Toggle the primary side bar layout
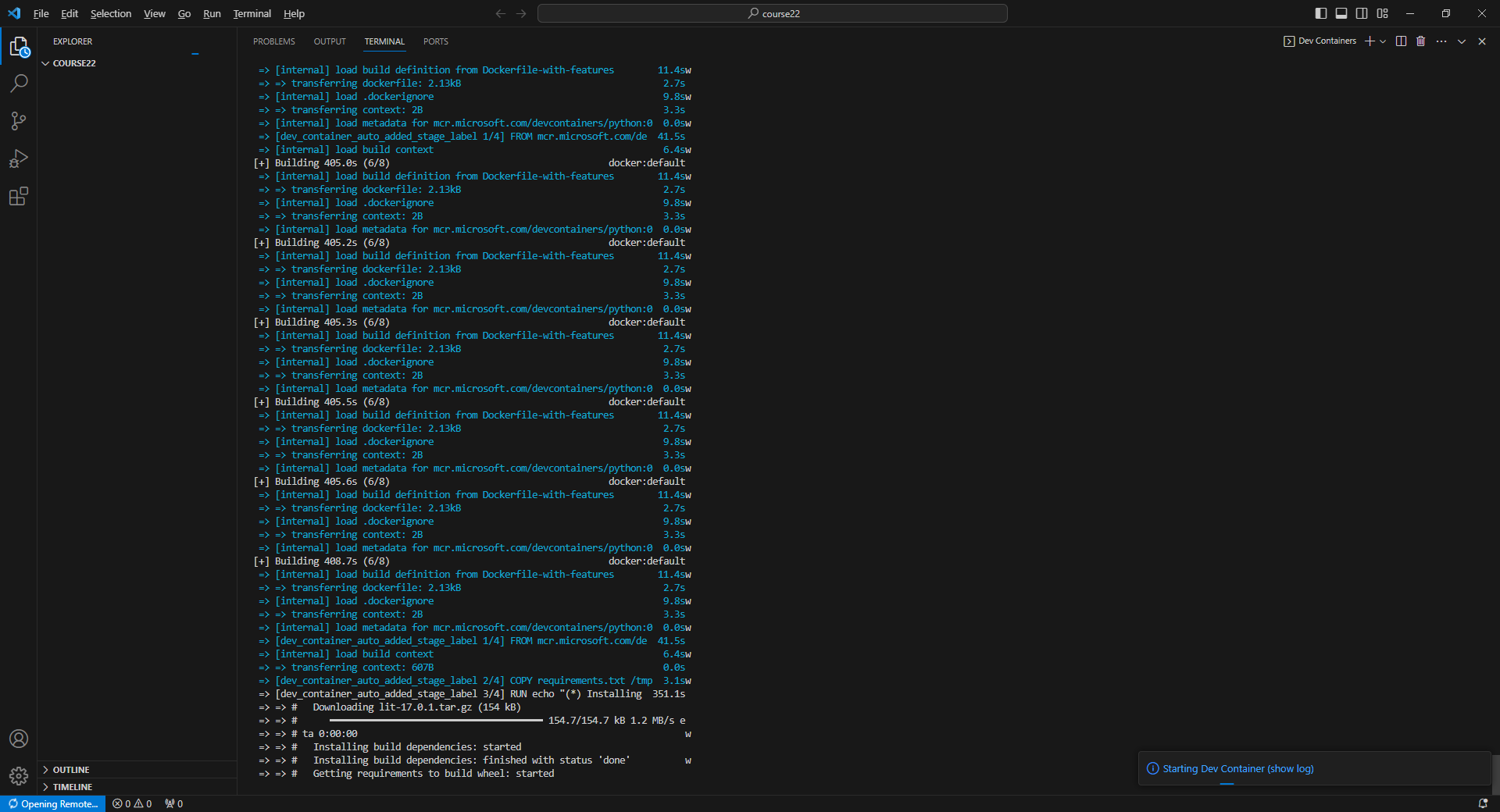 click(1321, 13)
